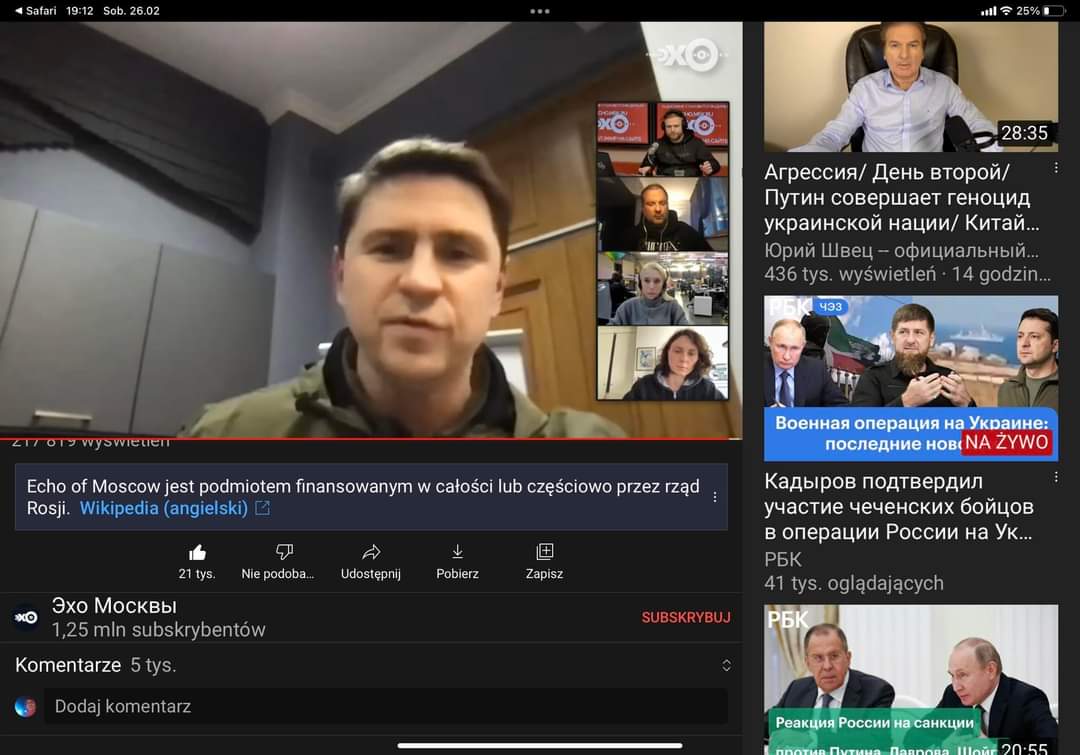Expand the Komentarze comments section
The height and width of the screenshot is (755, 1080).
tap(726, 665)
